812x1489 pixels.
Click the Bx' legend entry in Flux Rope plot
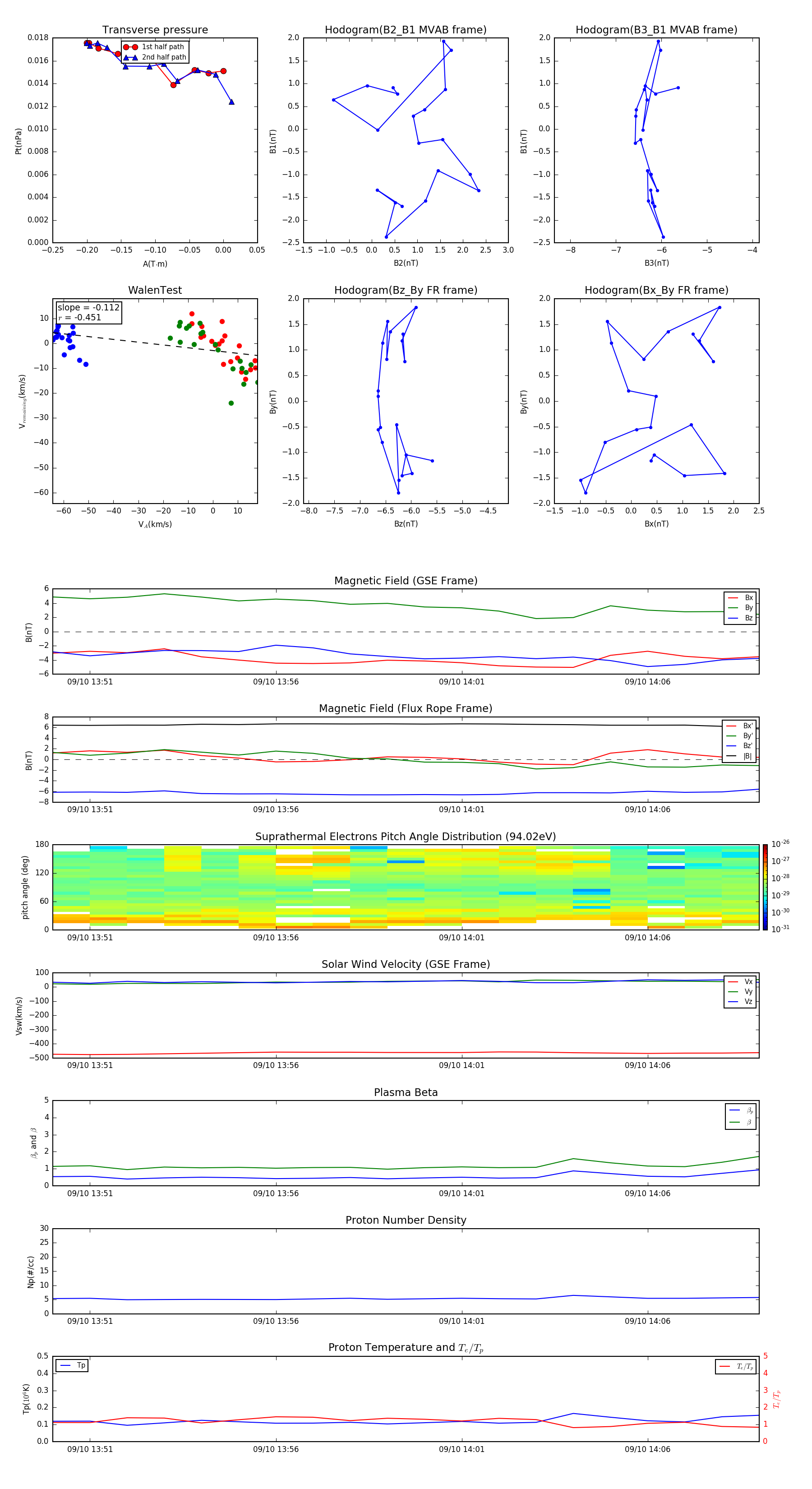pyautogui.click(x=739, y=726)
